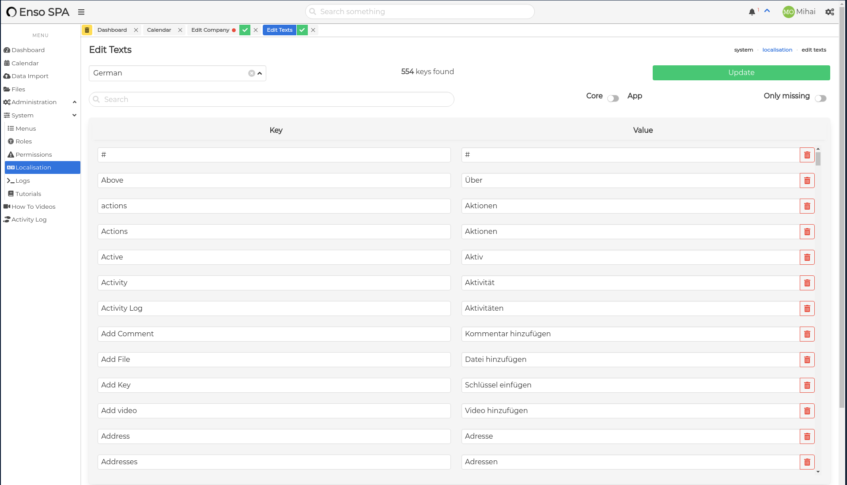Click green check on Edit Texts tab
847x485 pixels.
302,30
